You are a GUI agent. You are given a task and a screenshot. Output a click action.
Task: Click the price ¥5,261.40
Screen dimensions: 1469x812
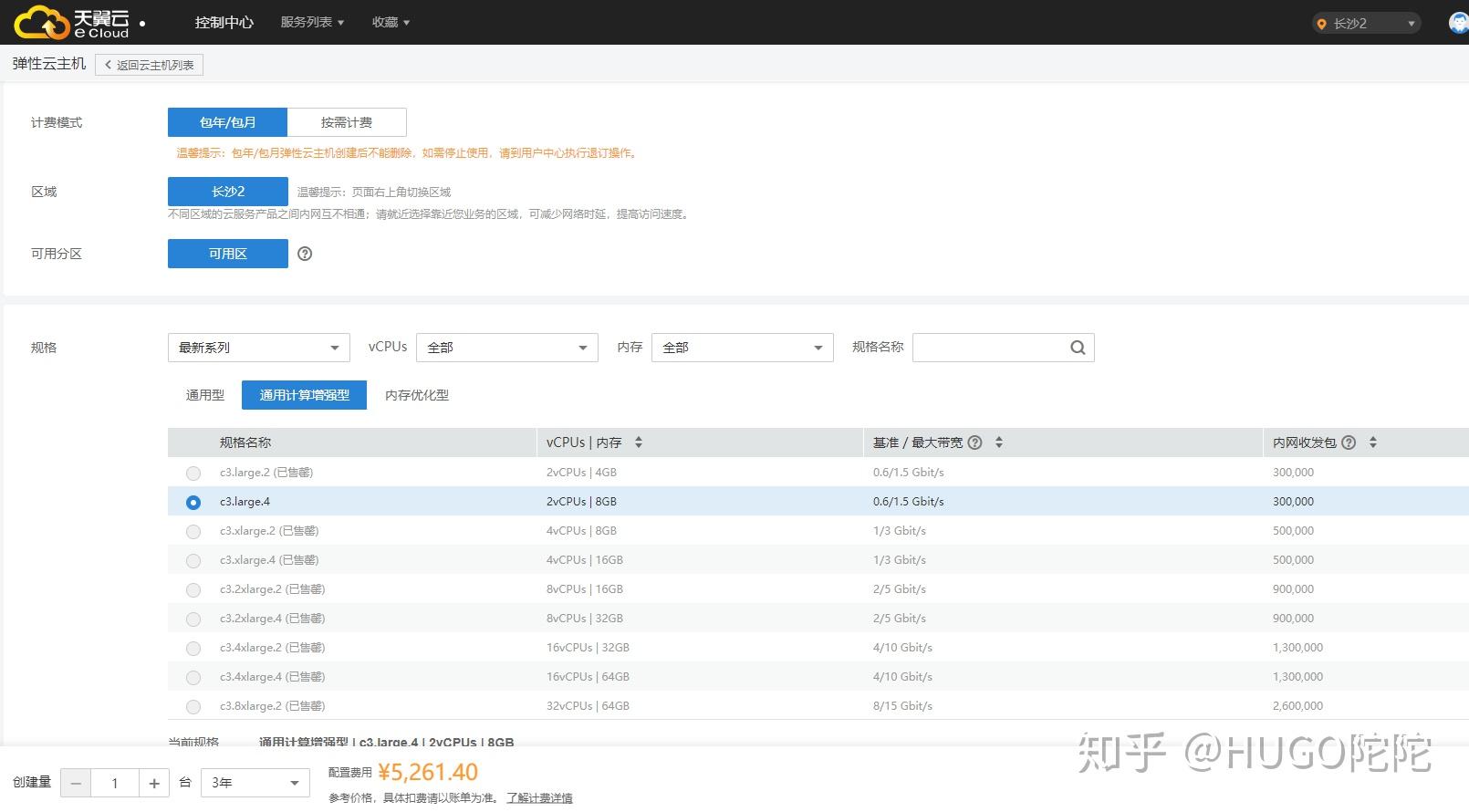point(428,772)
